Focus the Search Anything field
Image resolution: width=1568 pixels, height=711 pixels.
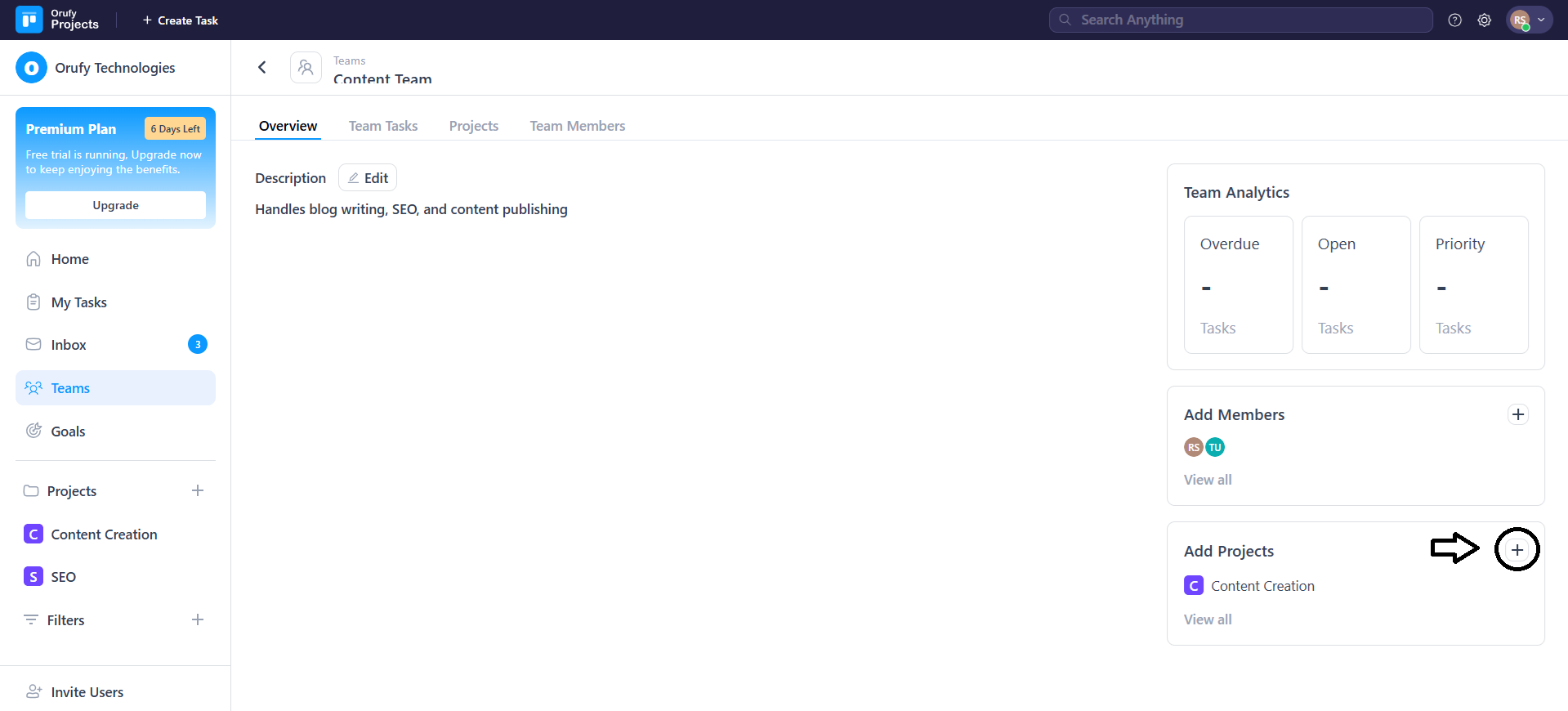[x=1240, y=20]
